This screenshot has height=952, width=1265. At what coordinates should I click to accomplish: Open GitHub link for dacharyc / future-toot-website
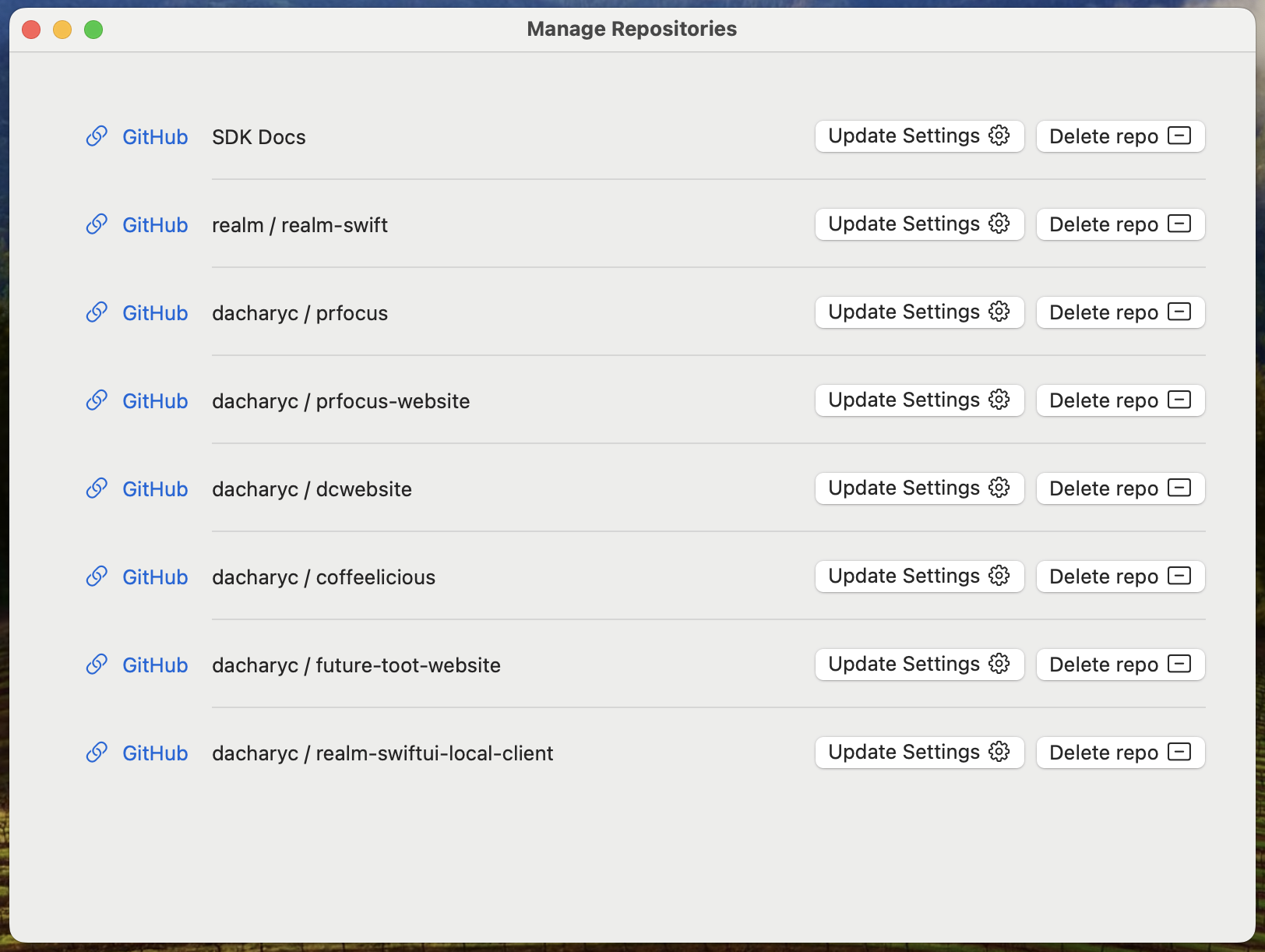155,665
